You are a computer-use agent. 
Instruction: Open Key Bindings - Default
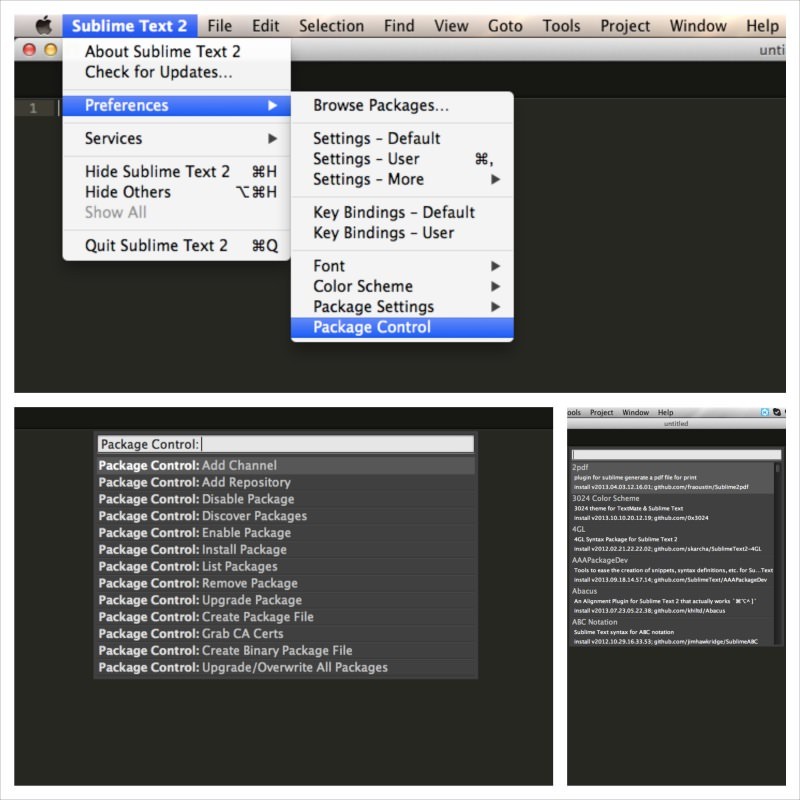point(402,212)
